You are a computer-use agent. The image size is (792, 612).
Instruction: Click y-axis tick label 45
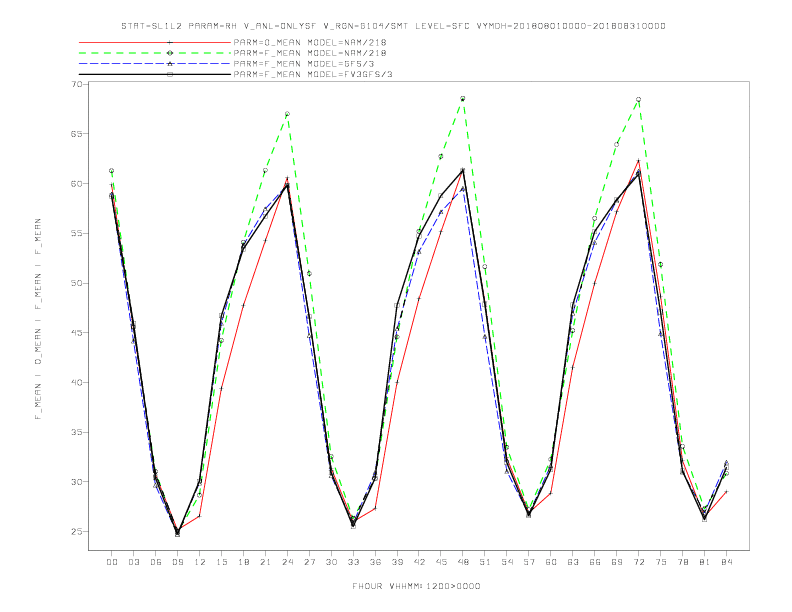[x=77, y=333]
